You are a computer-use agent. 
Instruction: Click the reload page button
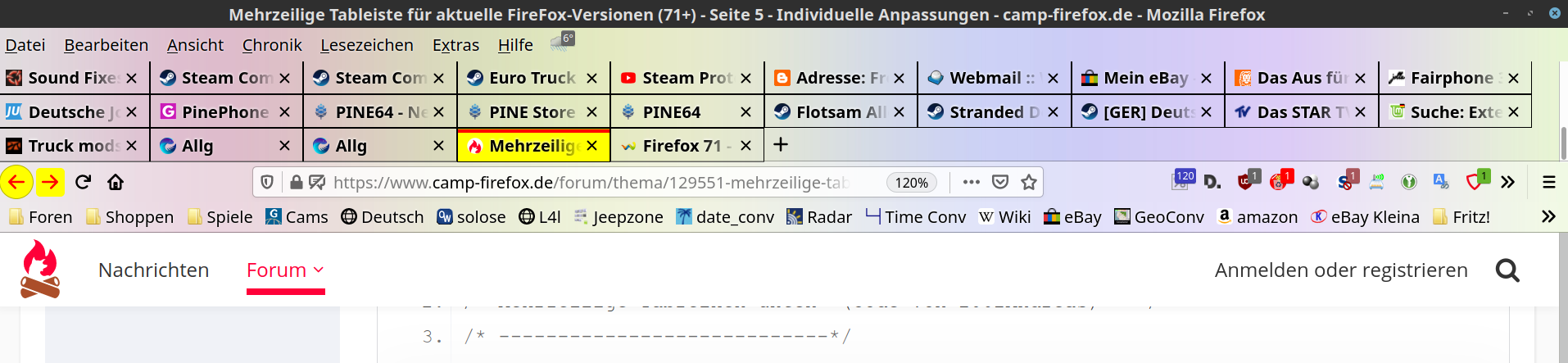pos(83,182)
